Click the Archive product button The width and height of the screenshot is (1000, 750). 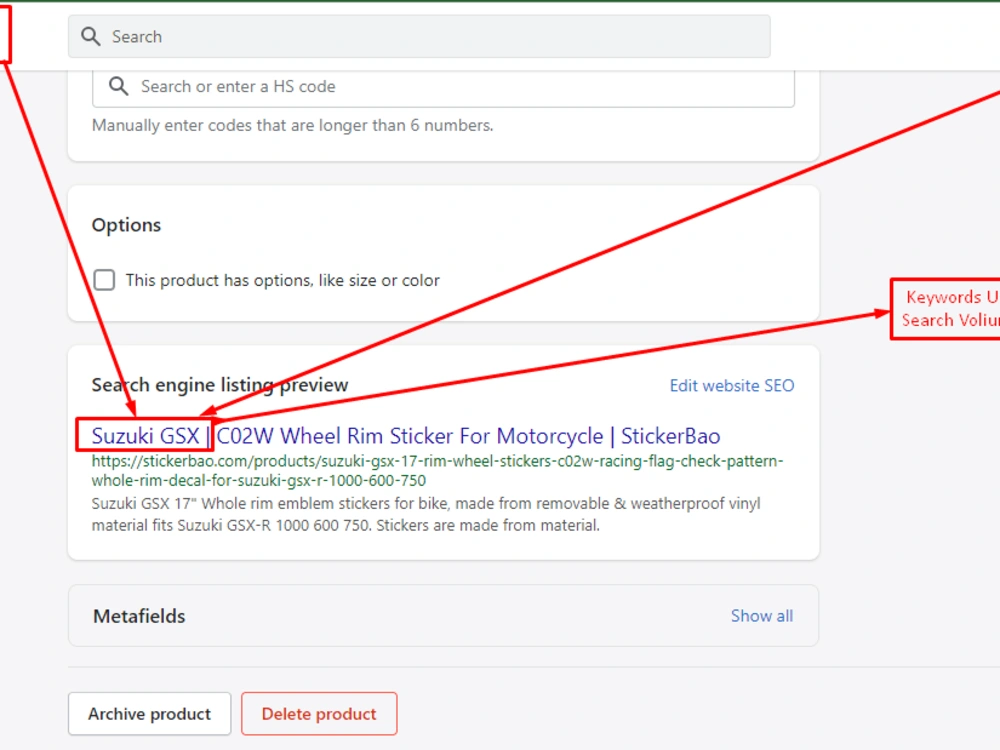click(150, 714)
